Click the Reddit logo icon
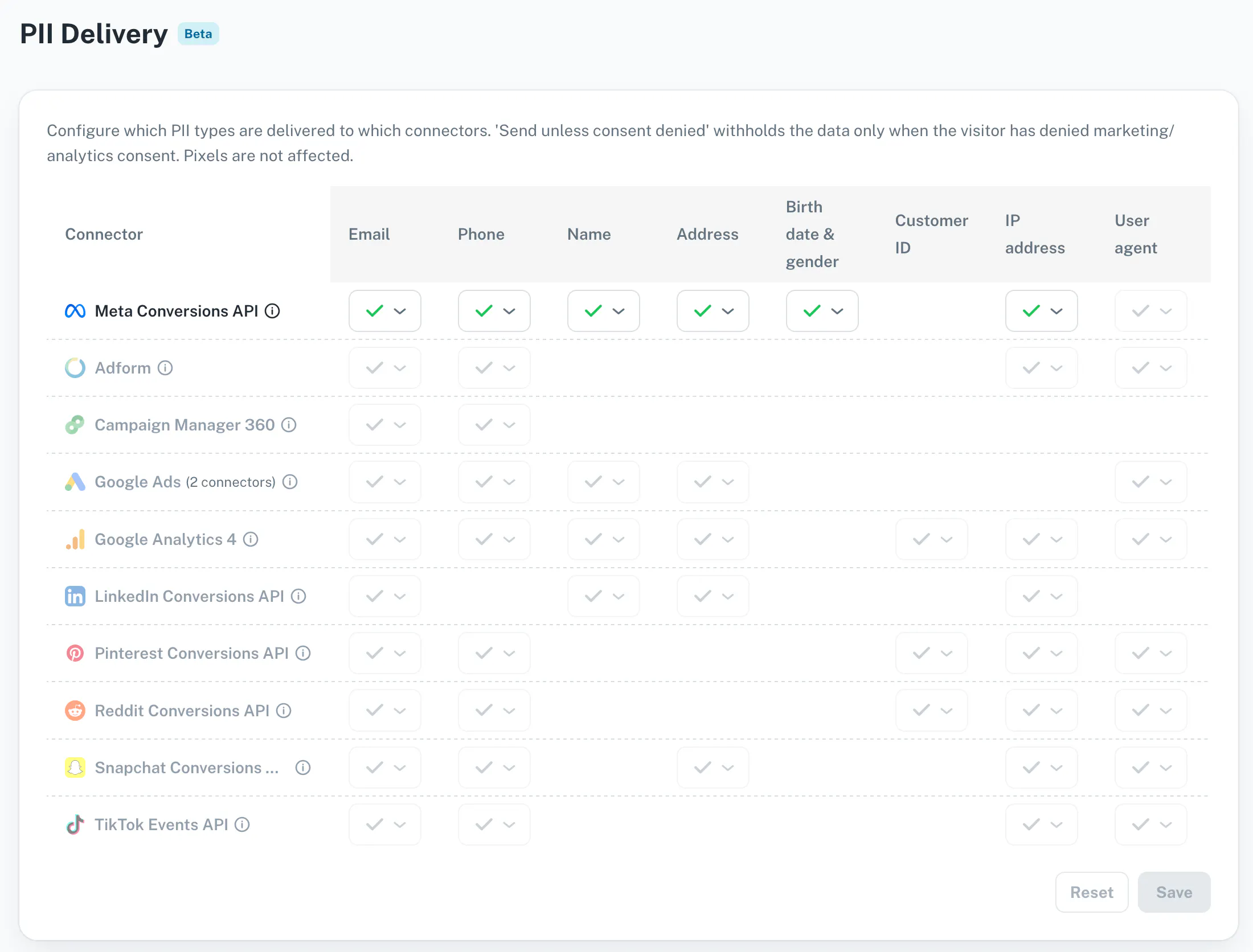The height and width of the screenshot is (952, 1253). pos(75,711)
